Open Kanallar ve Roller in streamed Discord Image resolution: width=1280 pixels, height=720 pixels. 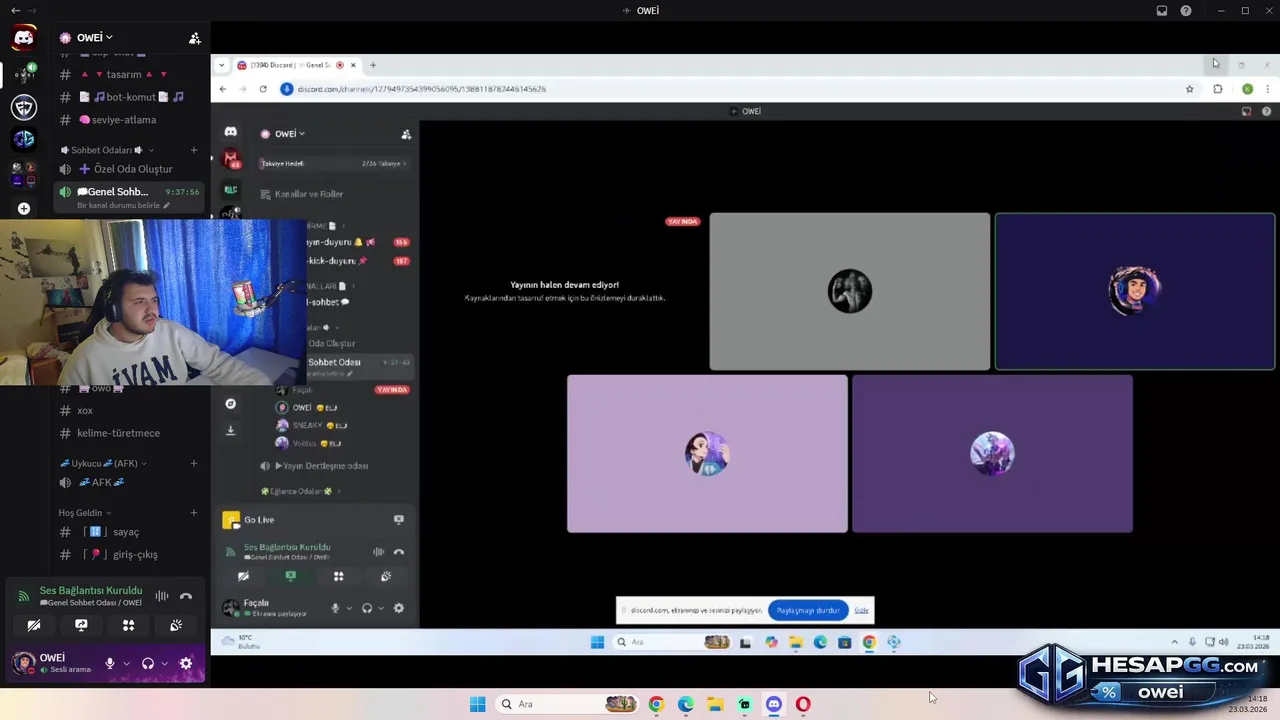click(x=302, y=194)
